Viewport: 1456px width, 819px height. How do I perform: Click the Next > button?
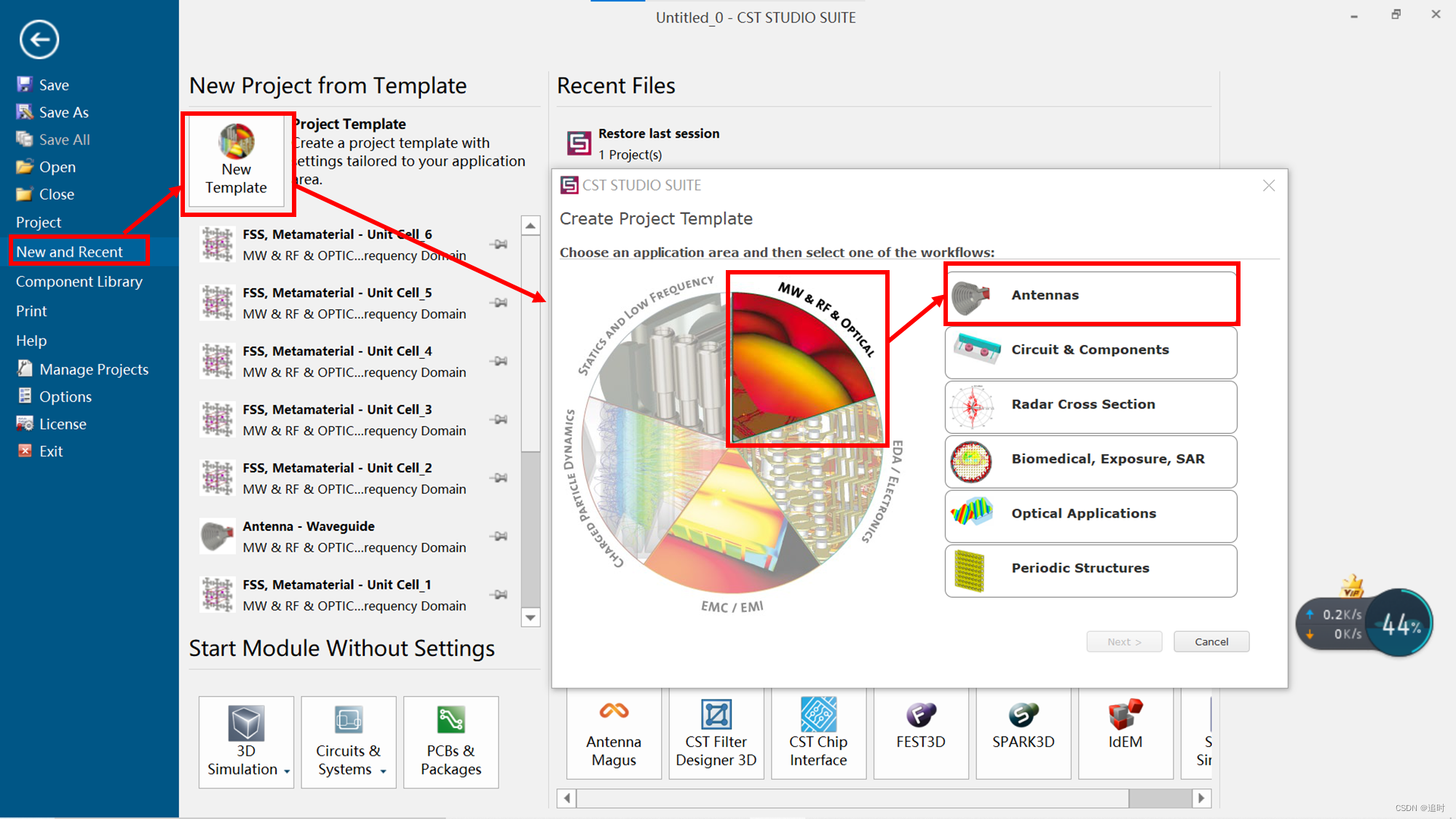pyautogui.click(x=1124, y=641)
